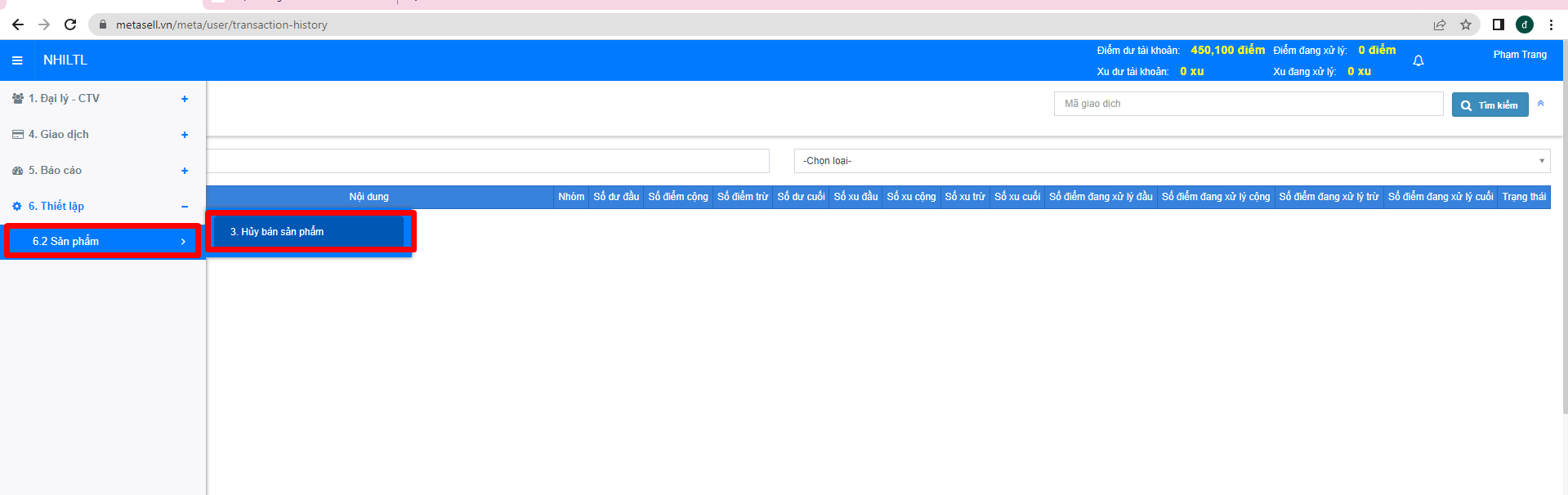This screenshot has width=1568, height=495.
Task: Click the browser back arrow
Action: pos(18,25)
